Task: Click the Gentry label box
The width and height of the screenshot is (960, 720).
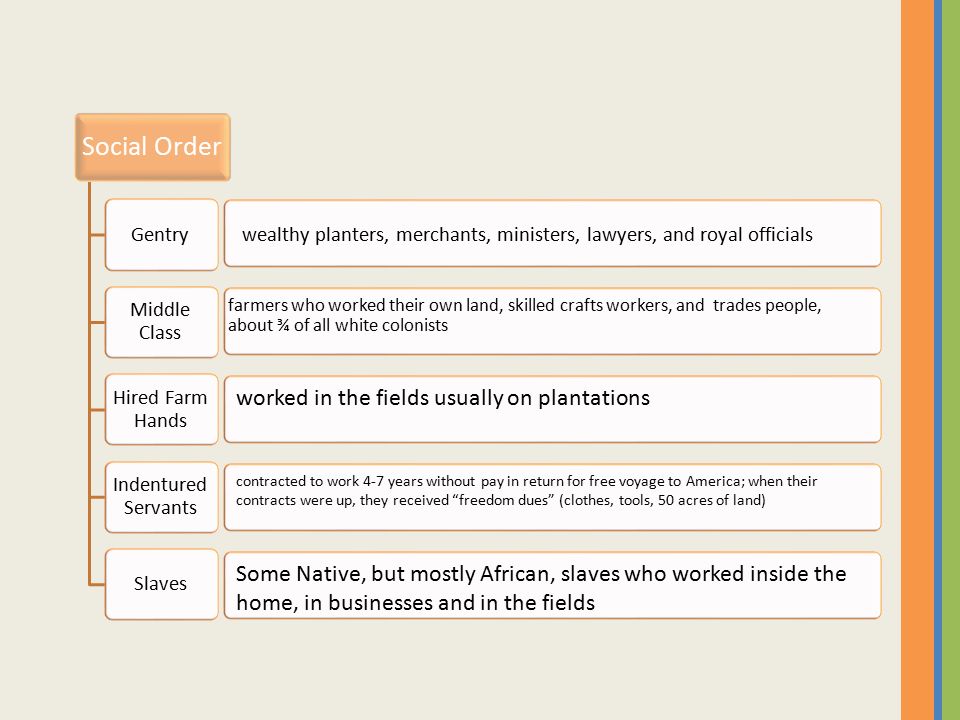Action: point(161,234)
